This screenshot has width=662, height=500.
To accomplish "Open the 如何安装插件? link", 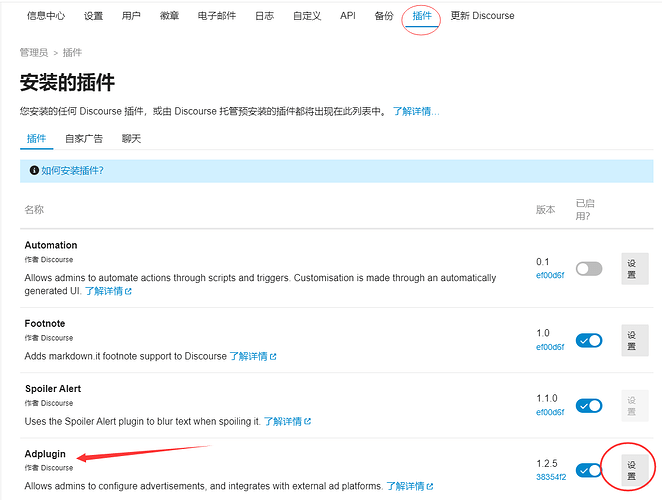I will pyautogui.click(x=72, y=171).
